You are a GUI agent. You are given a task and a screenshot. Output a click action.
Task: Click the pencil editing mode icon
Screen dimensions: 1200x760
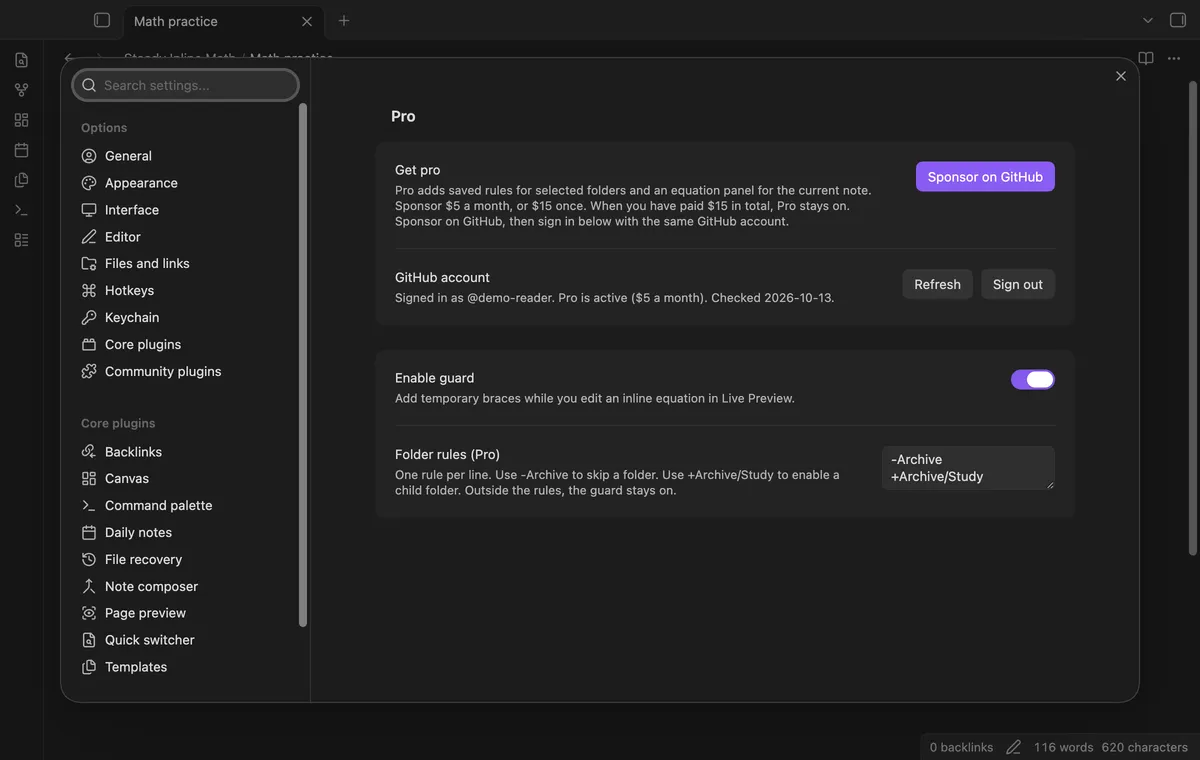pyautogui.click(x=1013, y=747)
